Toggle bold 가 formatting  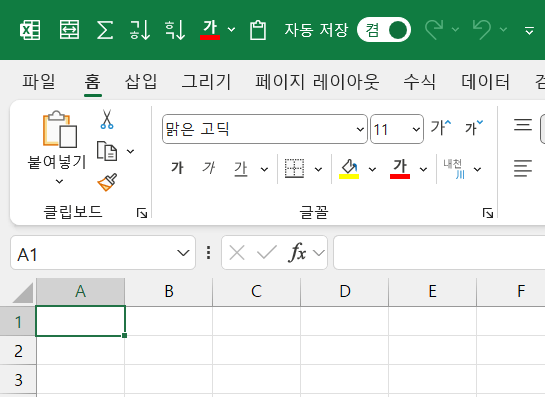pyautogui.click(x=178, y=168)
